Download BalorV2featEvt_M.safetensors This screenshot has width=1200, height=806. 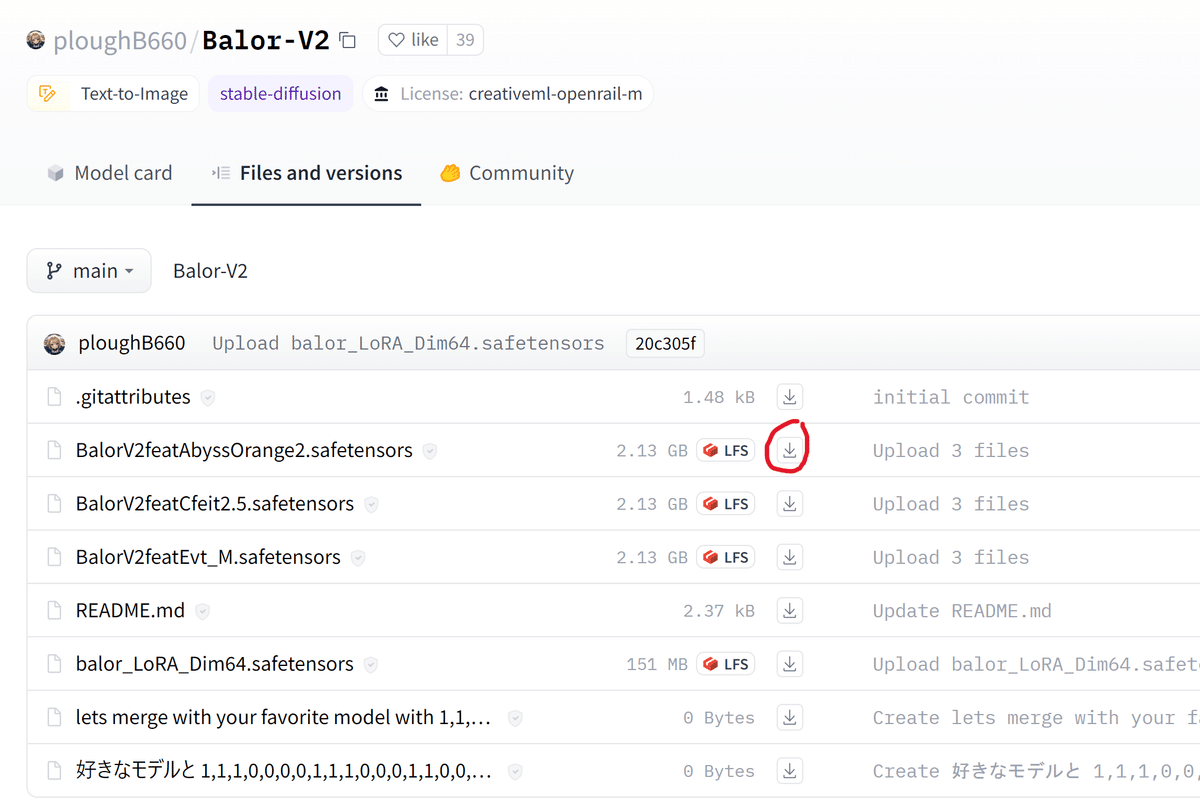[790, 557]
